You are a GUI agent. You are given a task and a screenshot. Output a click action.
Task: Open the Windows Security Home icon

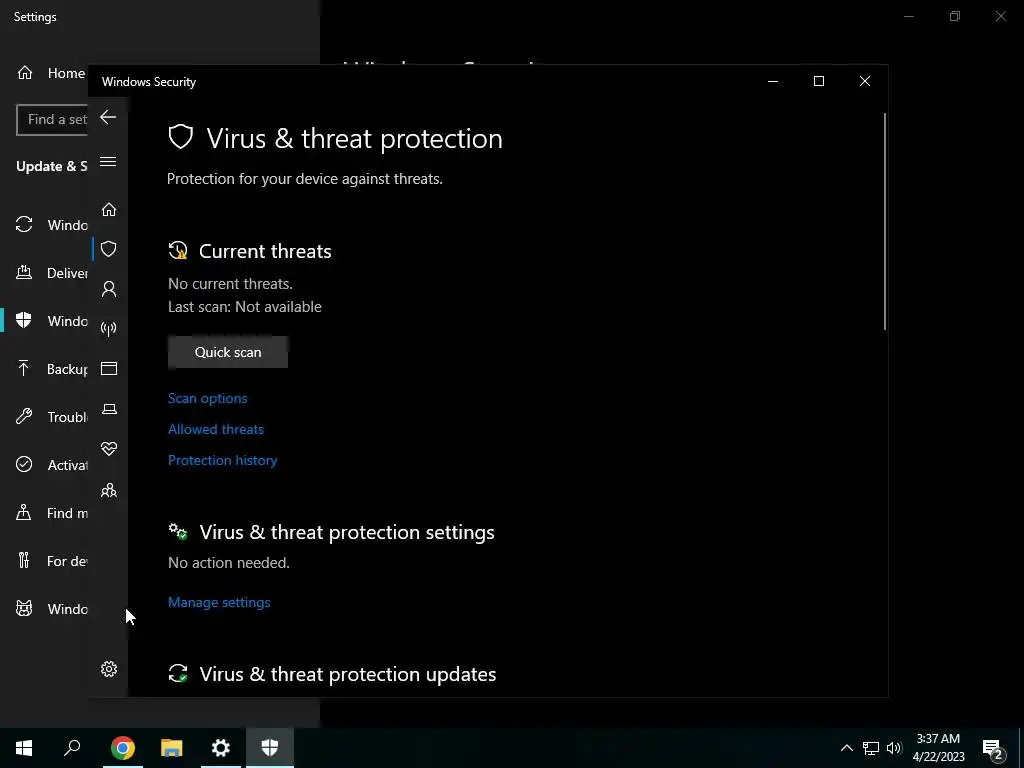tap(108, 210)
